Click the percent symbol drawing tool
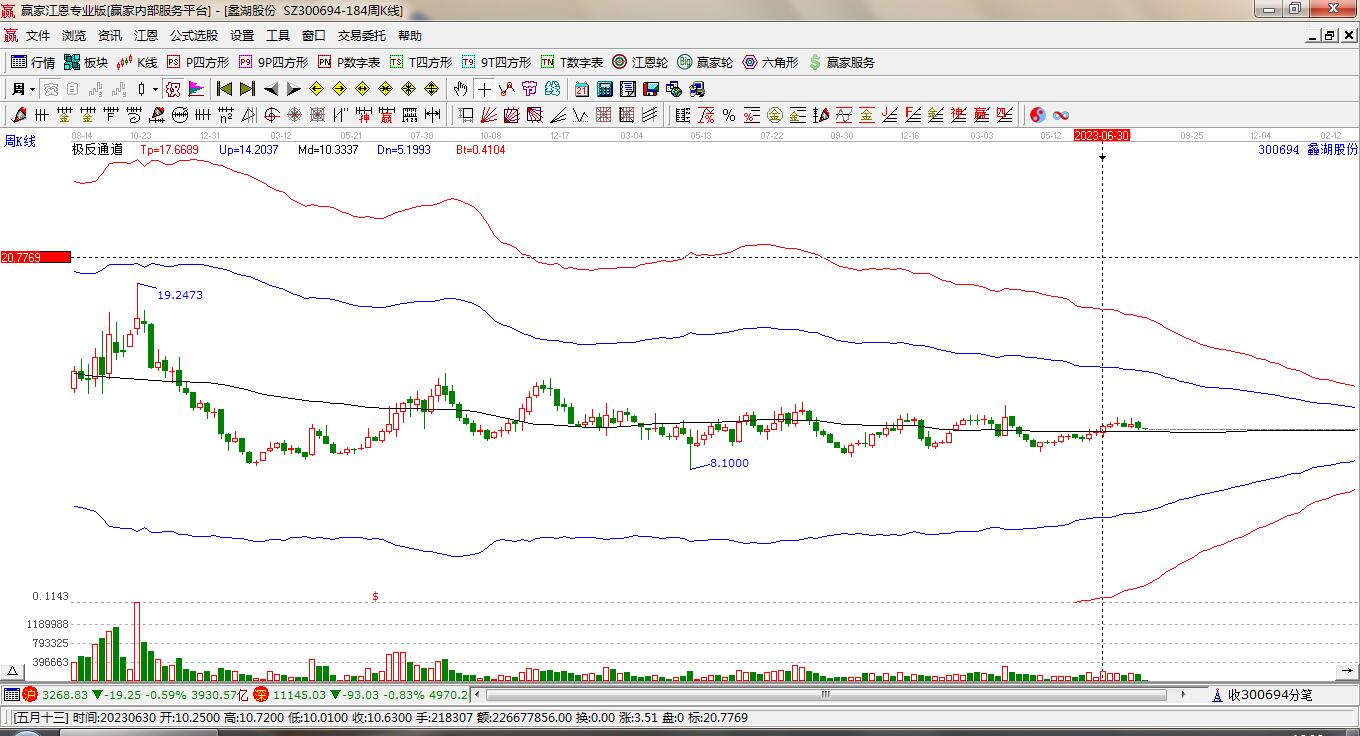Viewport: 1360px width, 736px height. [729, 115]
